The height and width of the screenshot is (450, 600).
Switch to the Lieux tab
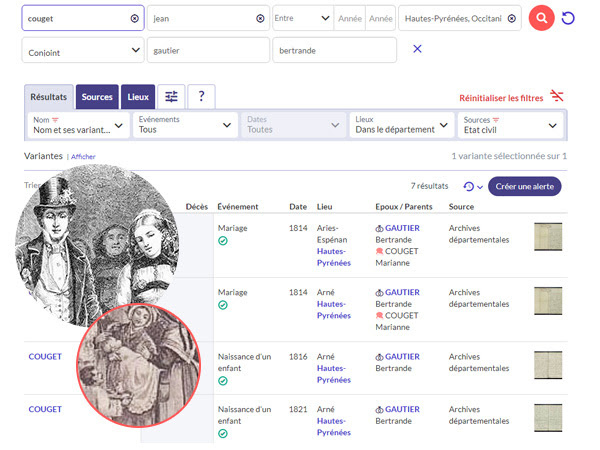pos(139,96)
